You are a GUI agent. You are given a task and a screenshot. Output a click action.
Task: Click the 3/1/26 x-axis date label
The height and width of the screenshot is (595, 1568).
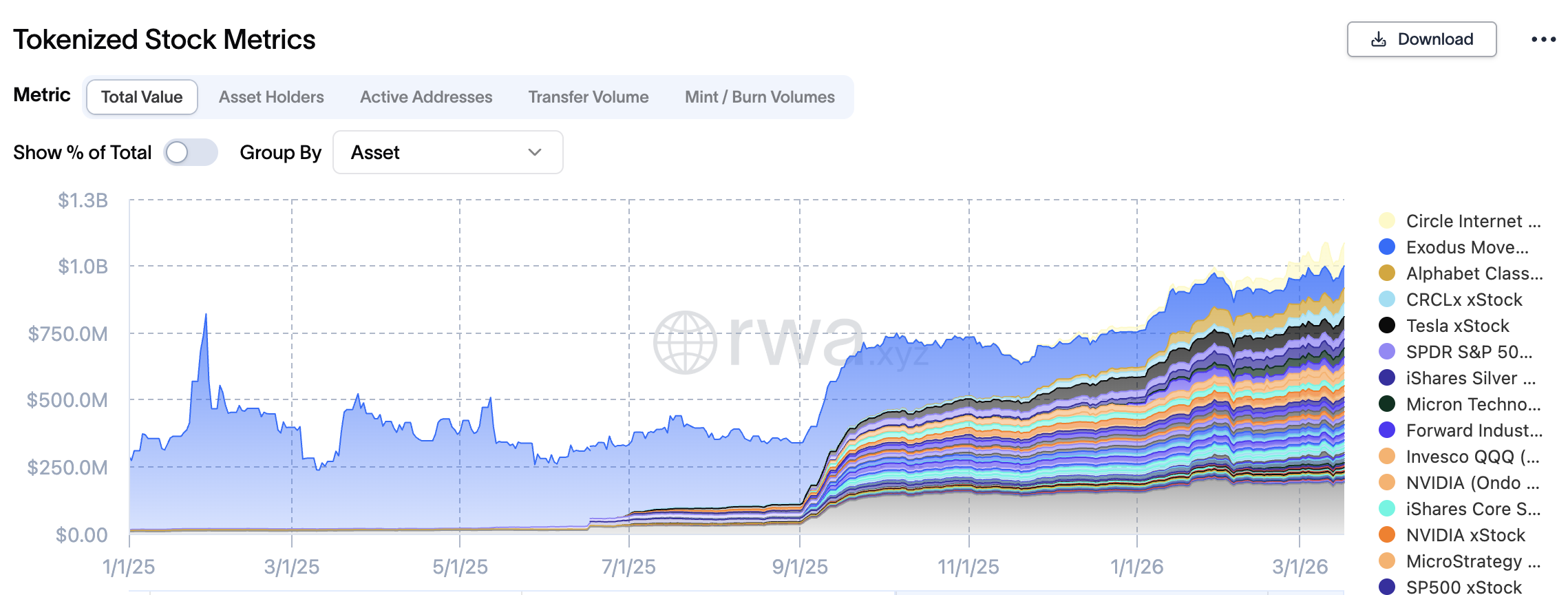(x=1300, y=567)
